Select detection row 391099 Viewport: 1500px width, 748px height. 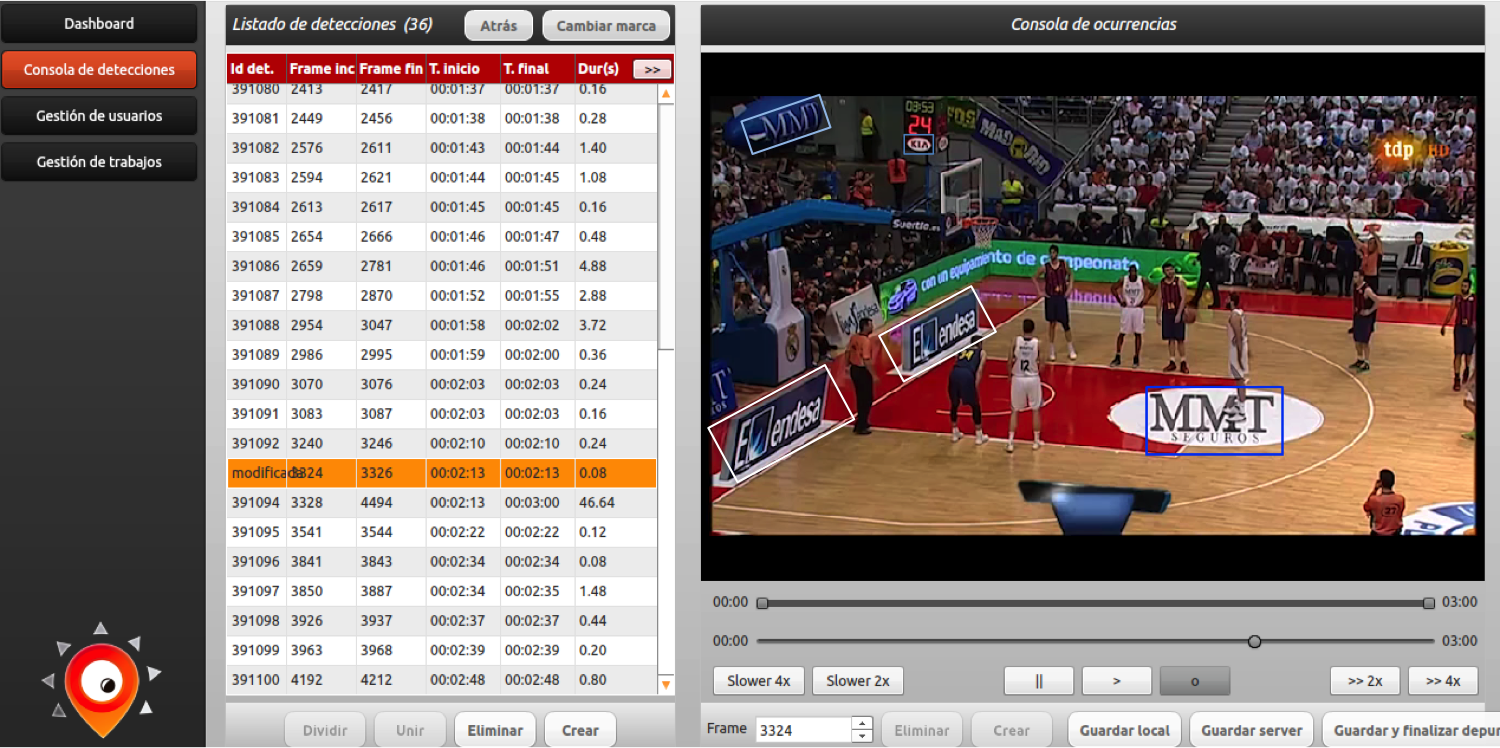442,650
